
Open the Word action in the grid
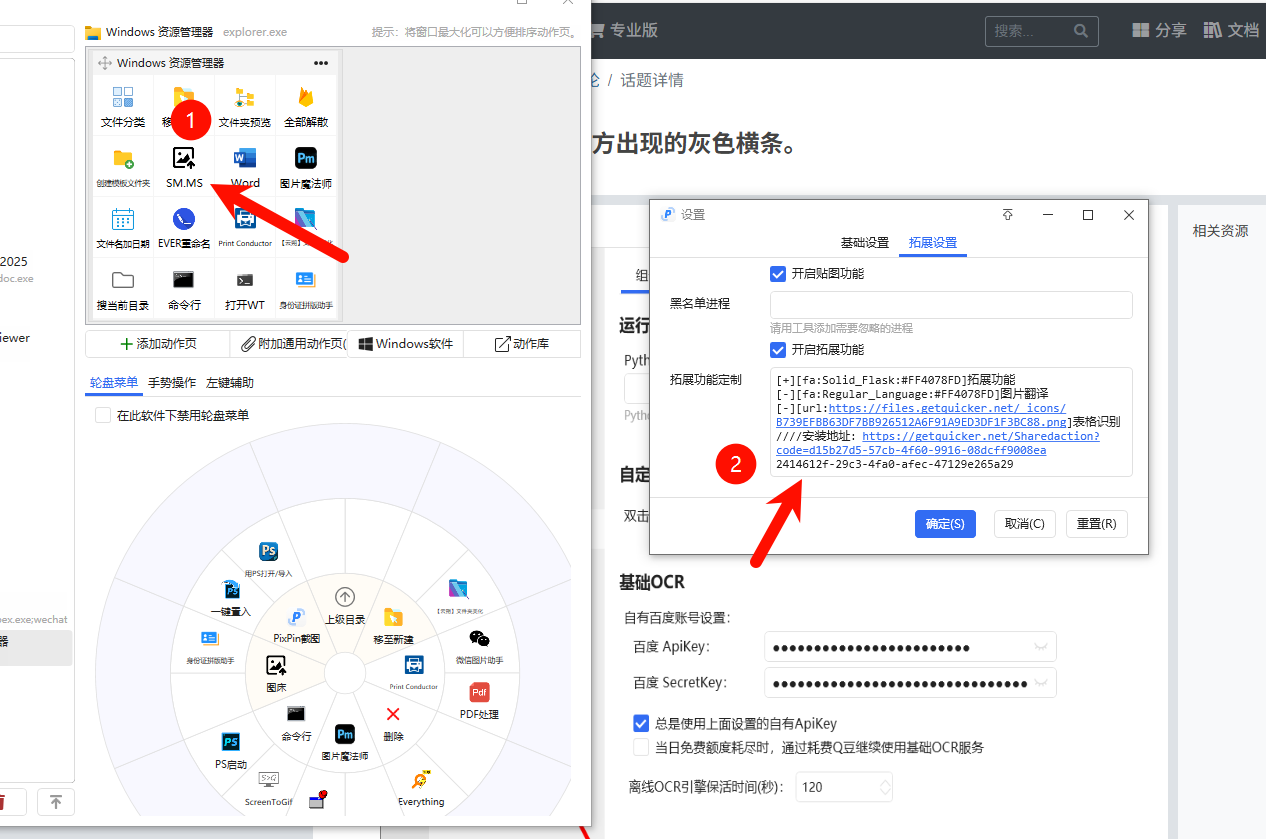[245, 168]
